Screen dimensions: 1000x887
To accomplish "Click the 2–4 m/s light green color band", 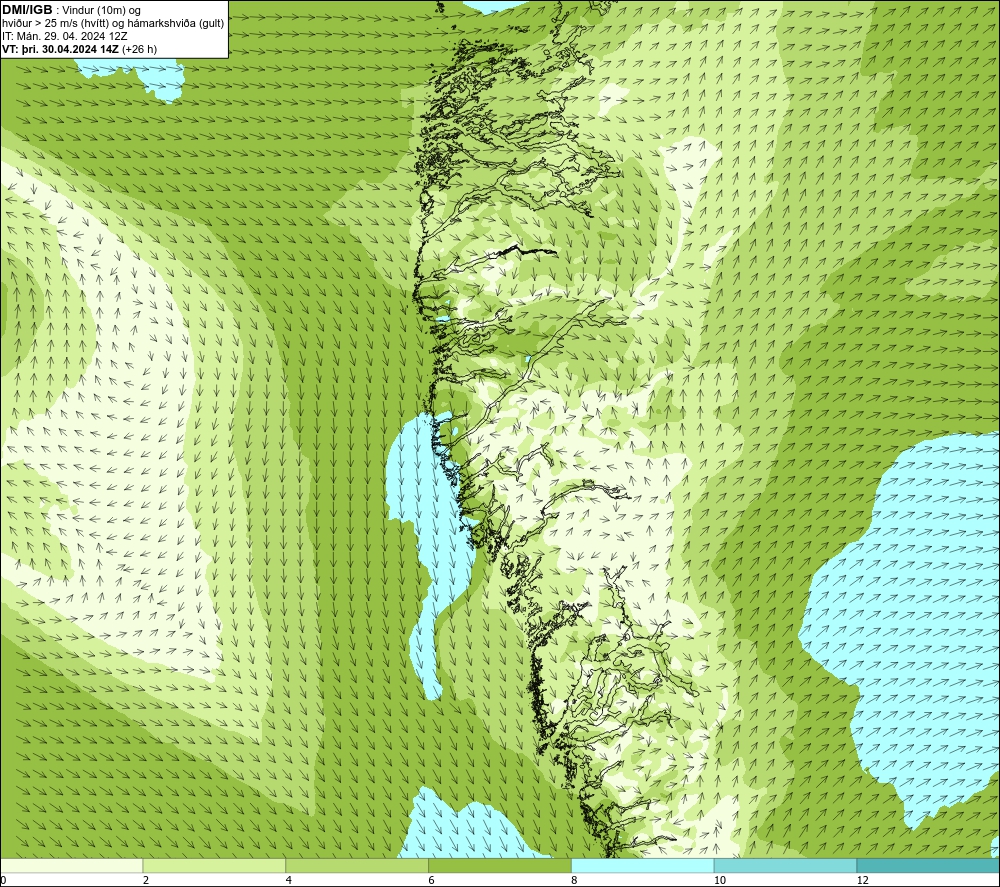I will click(214, 865).
